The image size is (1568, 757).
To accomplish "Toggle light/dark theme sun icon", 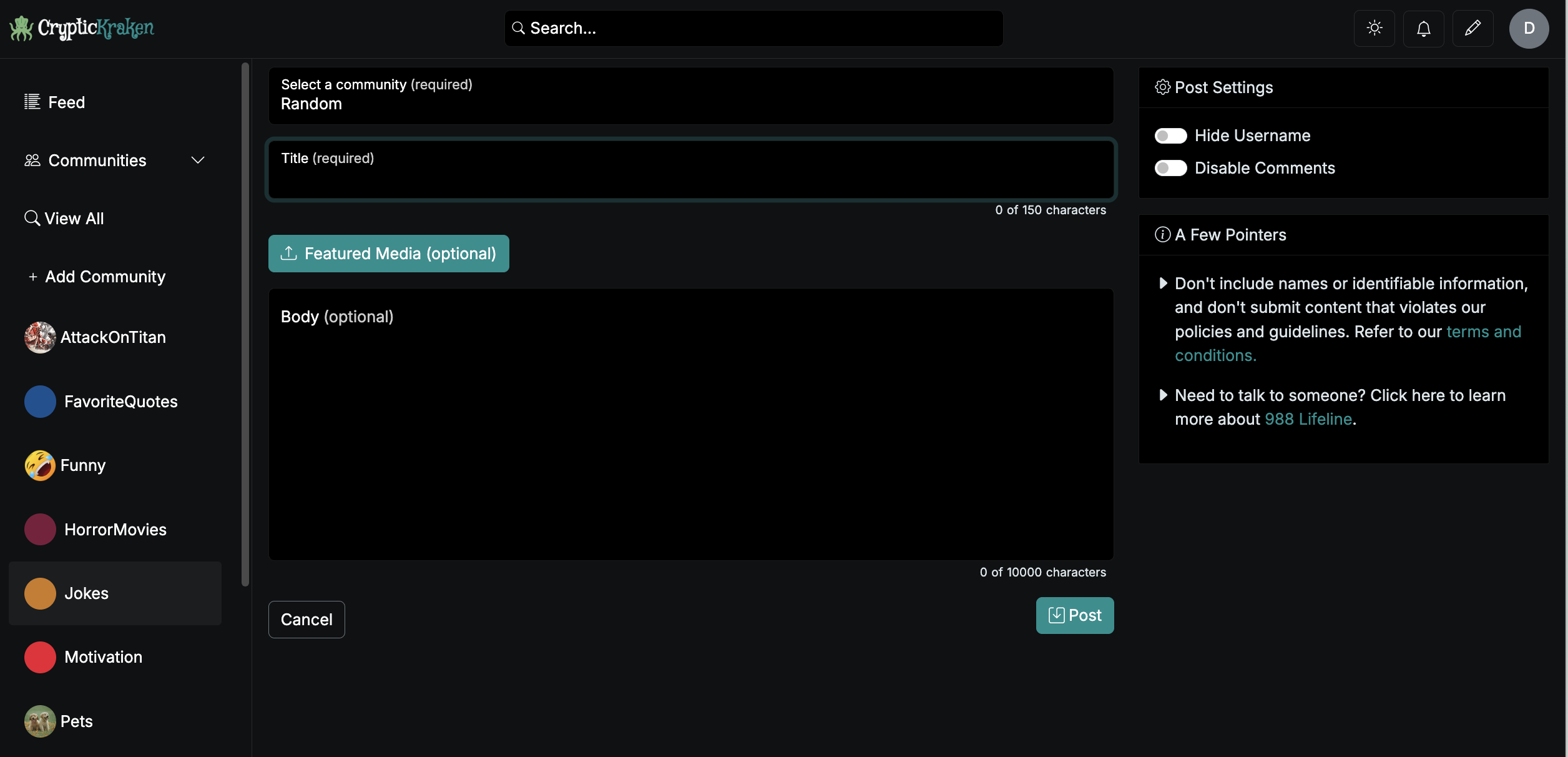I will 1374,28.
